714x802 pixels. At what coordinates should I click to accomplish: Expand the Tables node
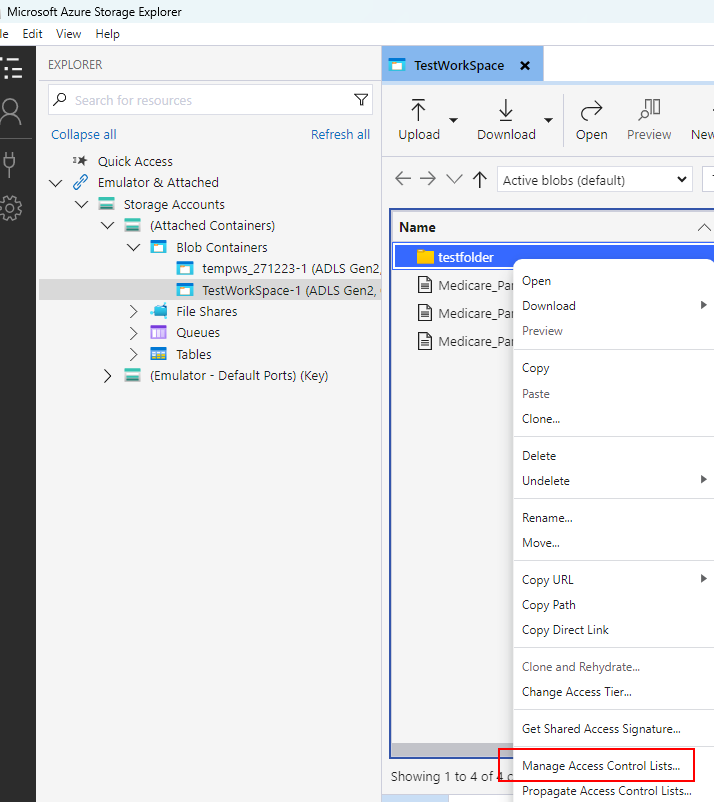point(133,354)
